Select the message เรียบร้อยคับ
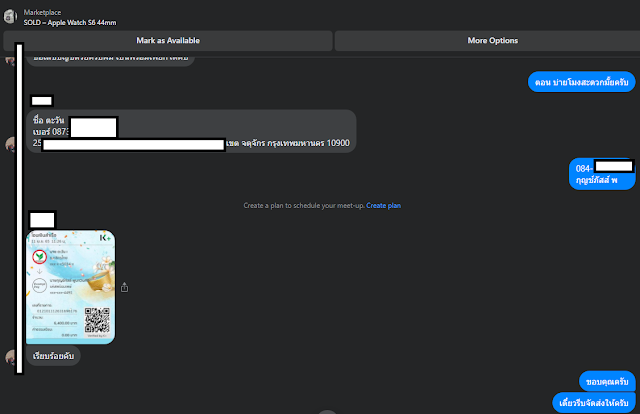The image size is (640, 414). coord(53,356)
